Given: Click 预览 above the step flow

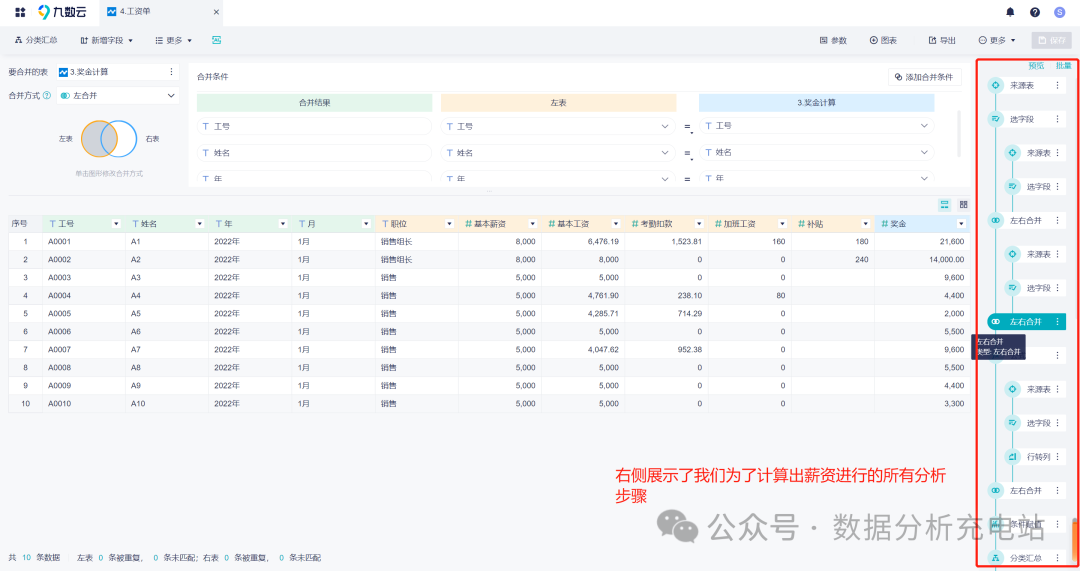Looking at the screenshot, I should (1036, 66).
